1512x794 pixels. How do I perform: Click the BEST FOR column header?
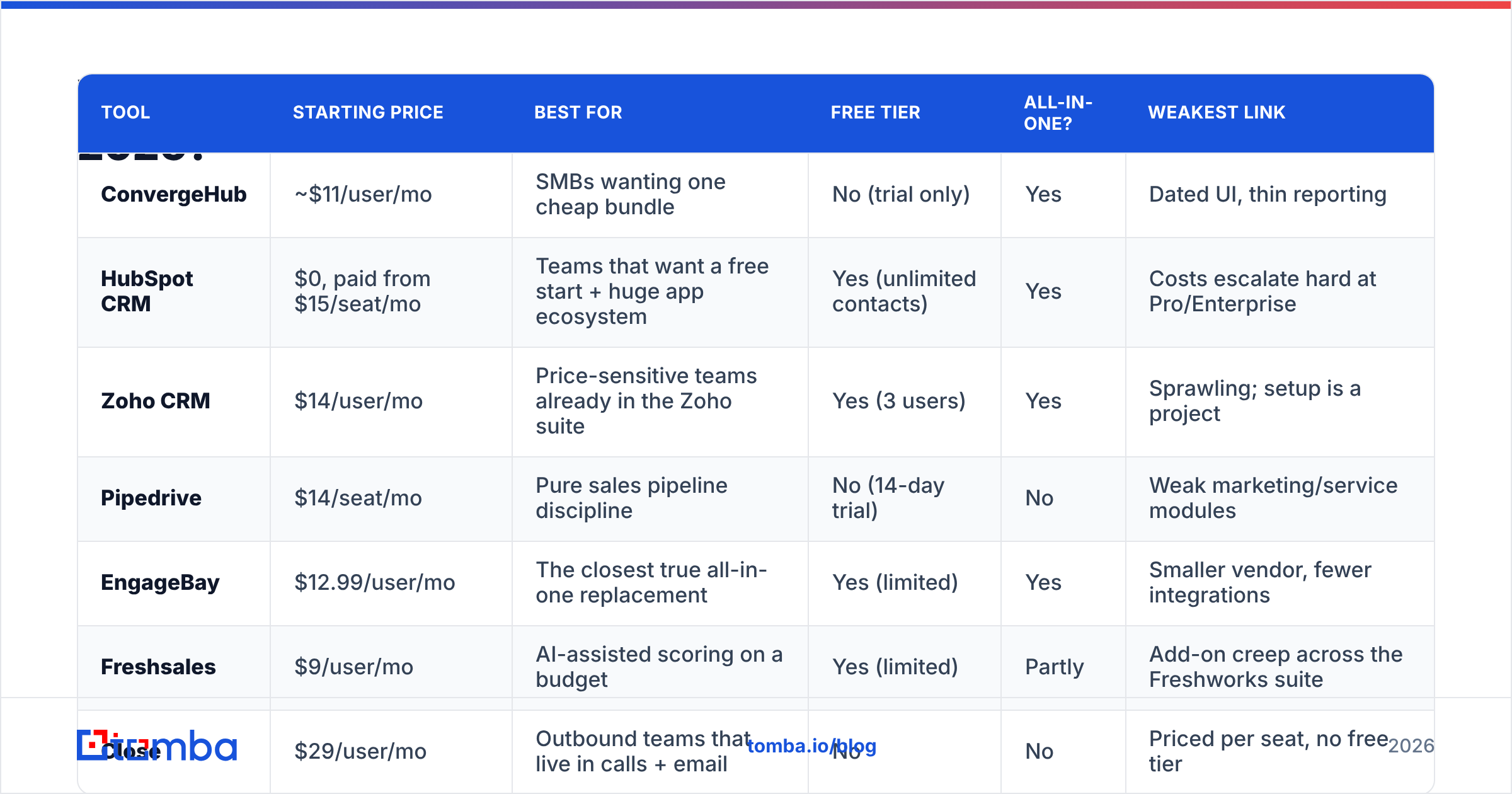[x=578, y=113]
